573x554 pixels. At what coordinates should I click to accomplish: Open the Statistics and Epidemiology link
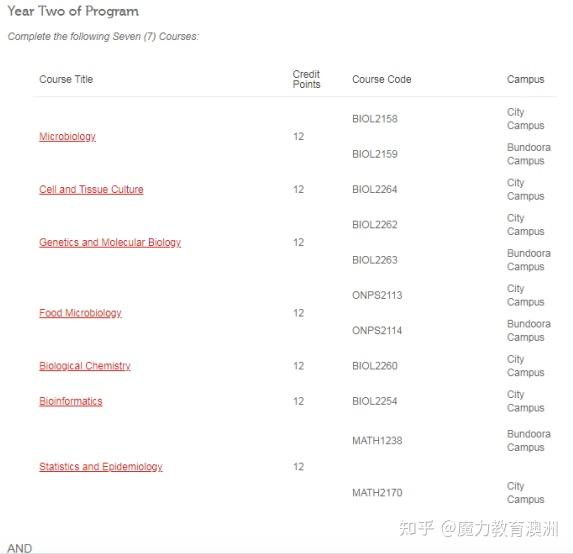101,467
